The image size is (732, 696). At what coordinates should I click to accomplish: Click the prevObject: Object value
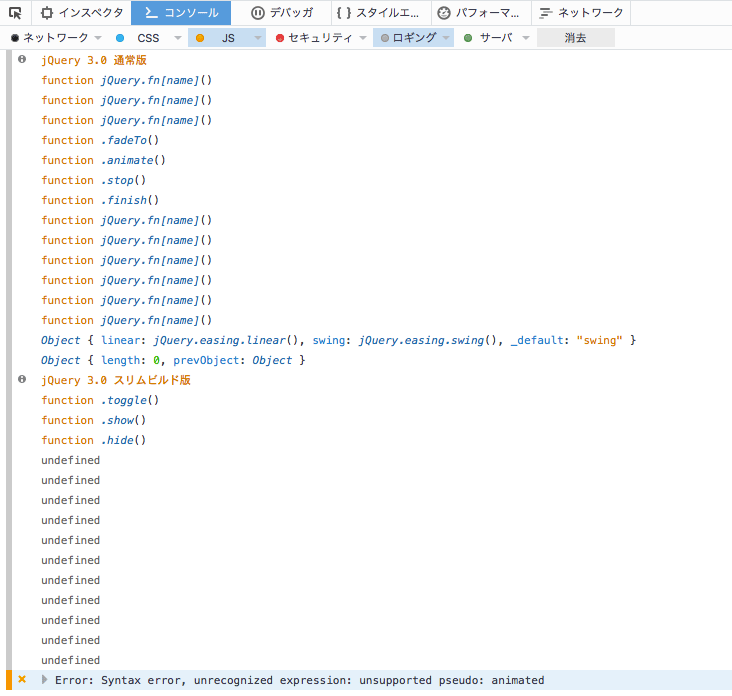pos(272,360)
